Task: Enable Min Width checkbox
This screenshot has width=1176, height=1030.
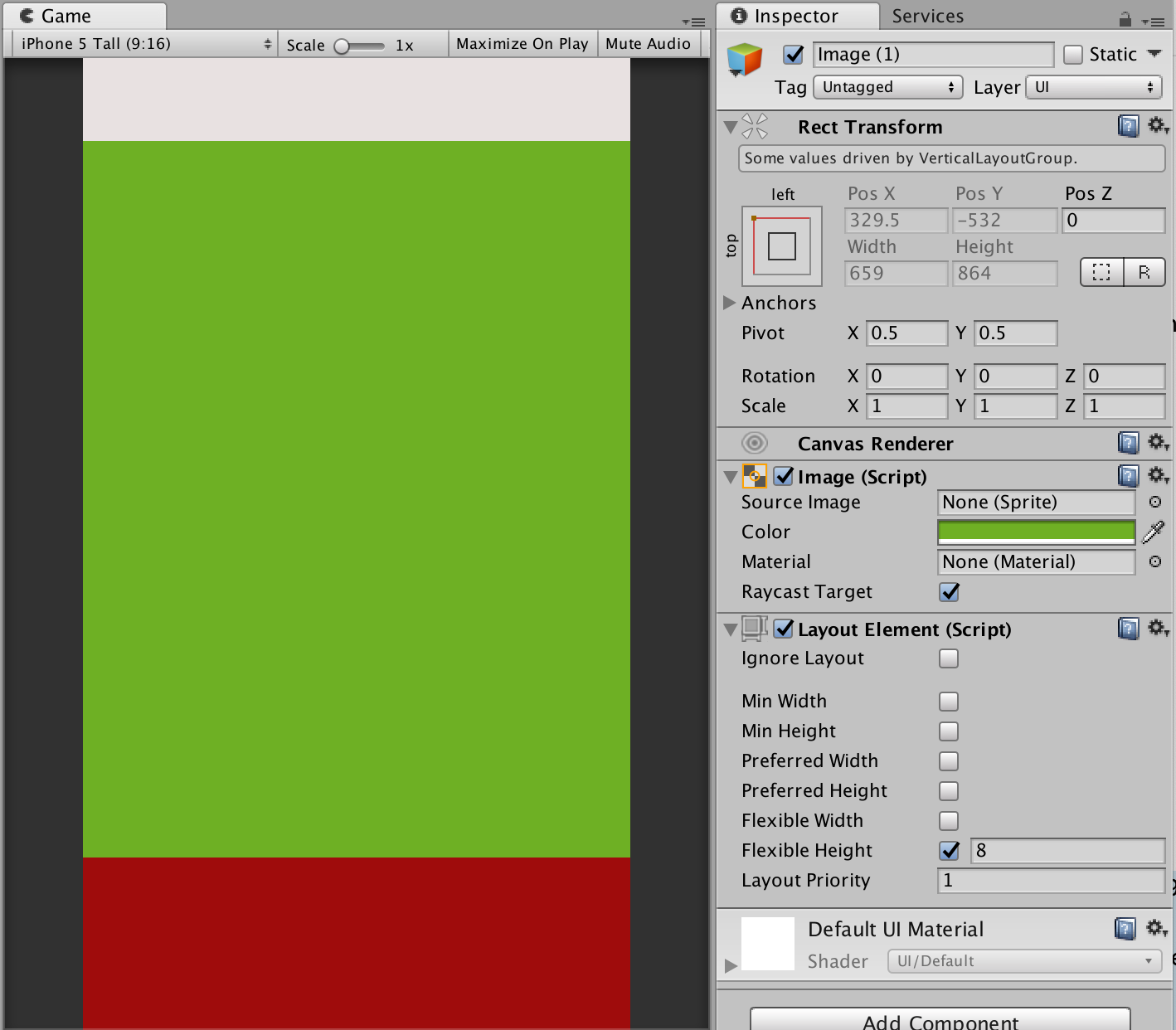Action: point(949,702)
